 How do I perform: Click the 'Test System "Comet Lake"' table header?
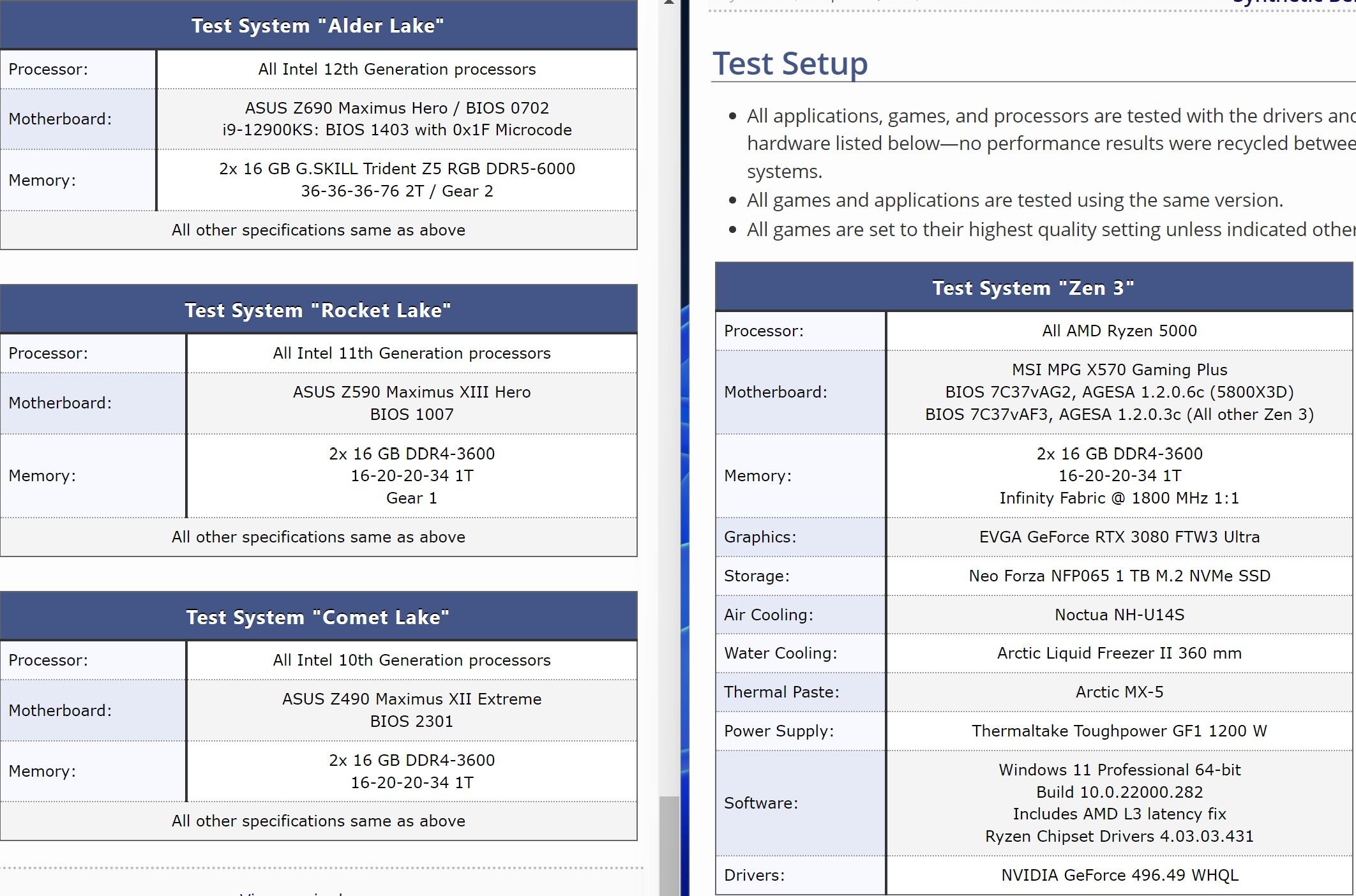point(319,616)
